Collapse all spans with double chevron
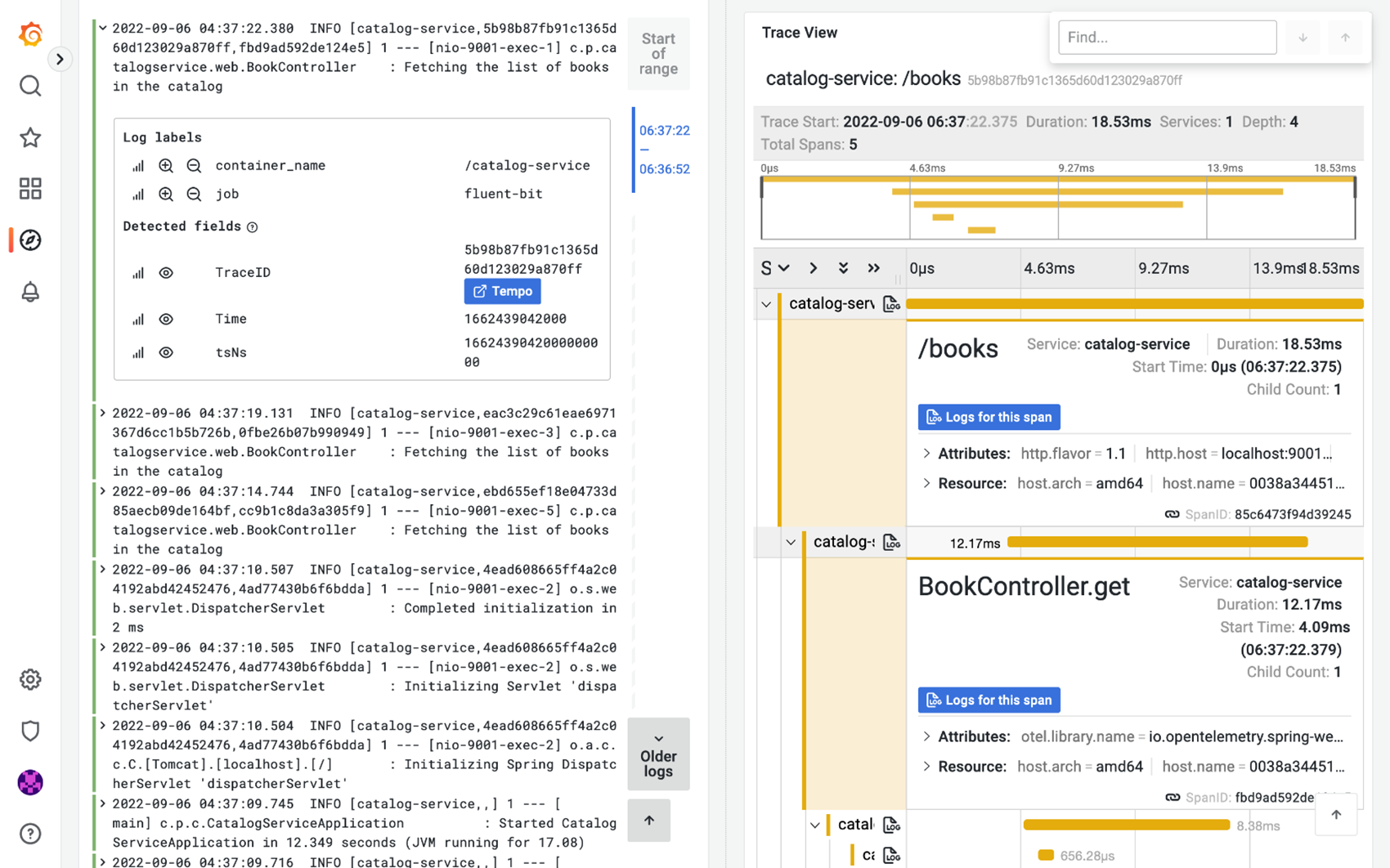Image resolution: width=1390 pixels, height=868 pixels. pos(874,268)
